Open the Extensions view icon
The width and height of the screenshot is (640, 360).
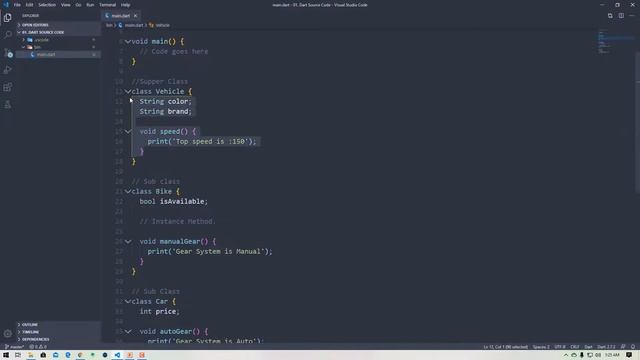coord(7,87)
